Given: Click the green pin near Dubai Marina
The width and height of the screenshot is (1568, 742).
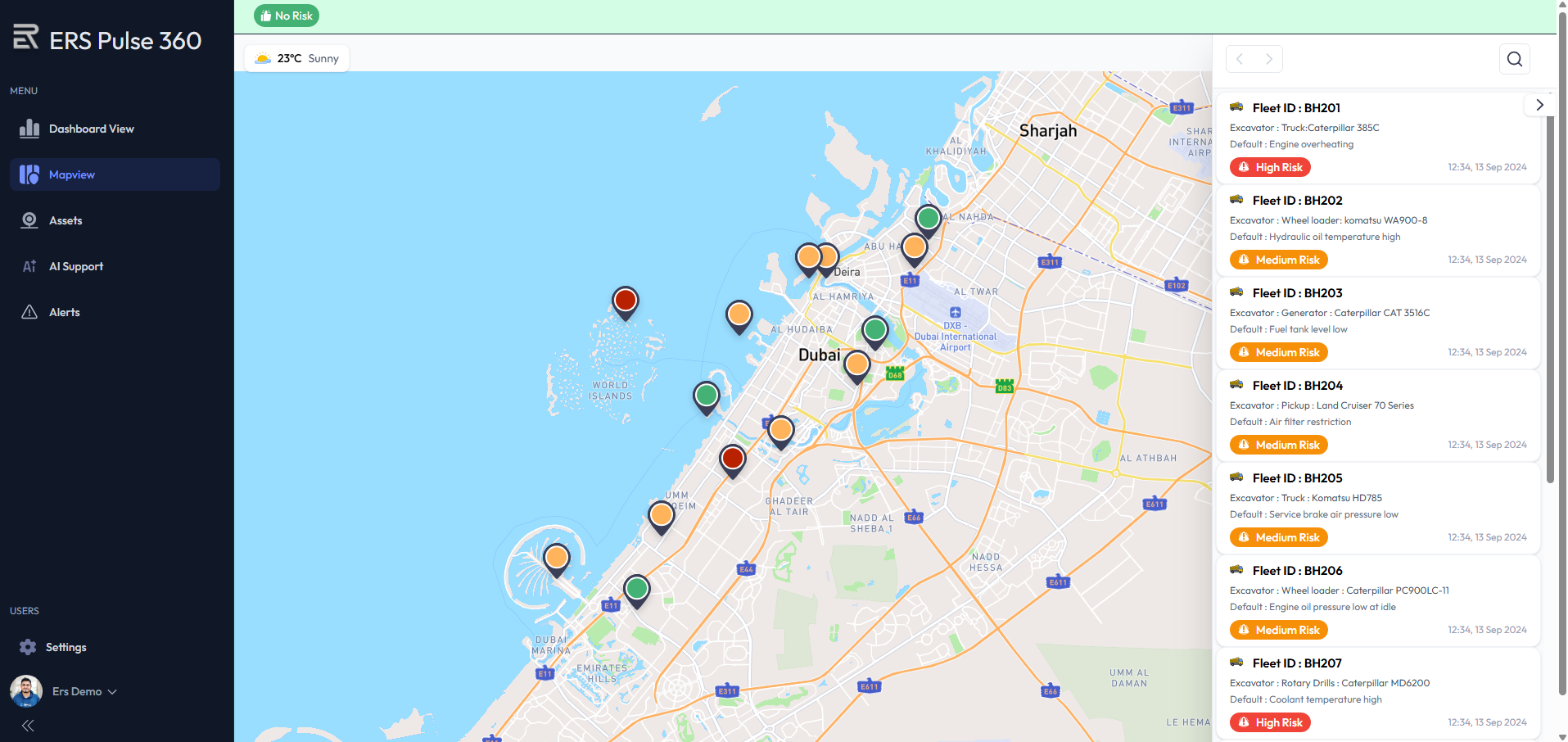Looking at the screenshot, I should pyautogui.click(x=636, y=589).
